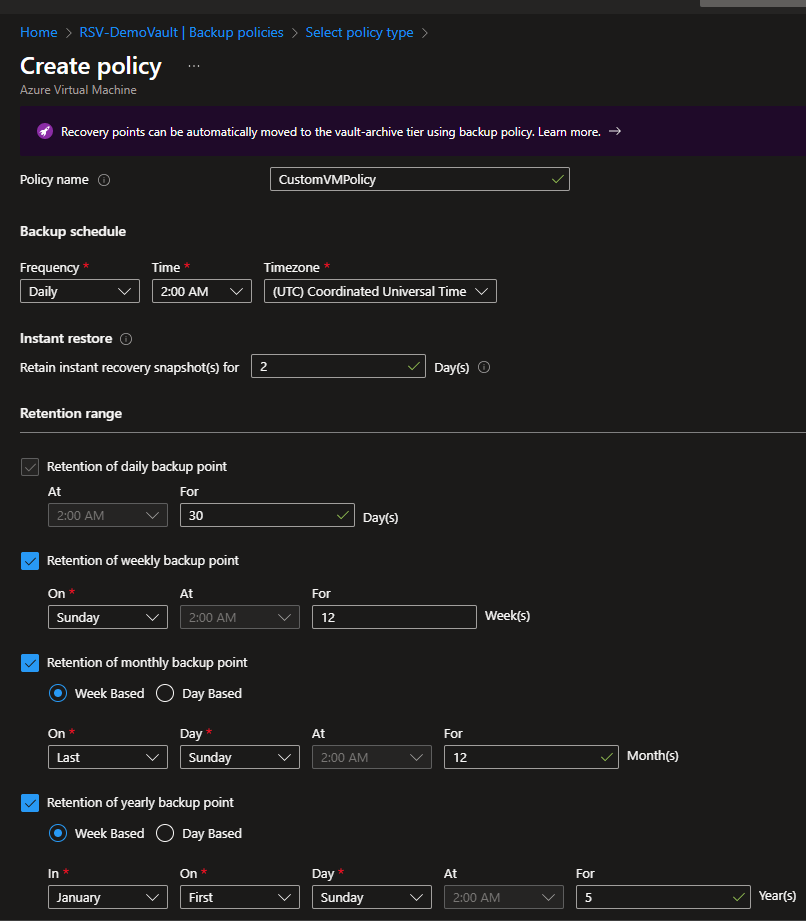Go to Home in the breadcrumb
The image size is (806, 921).
[39, 32]
